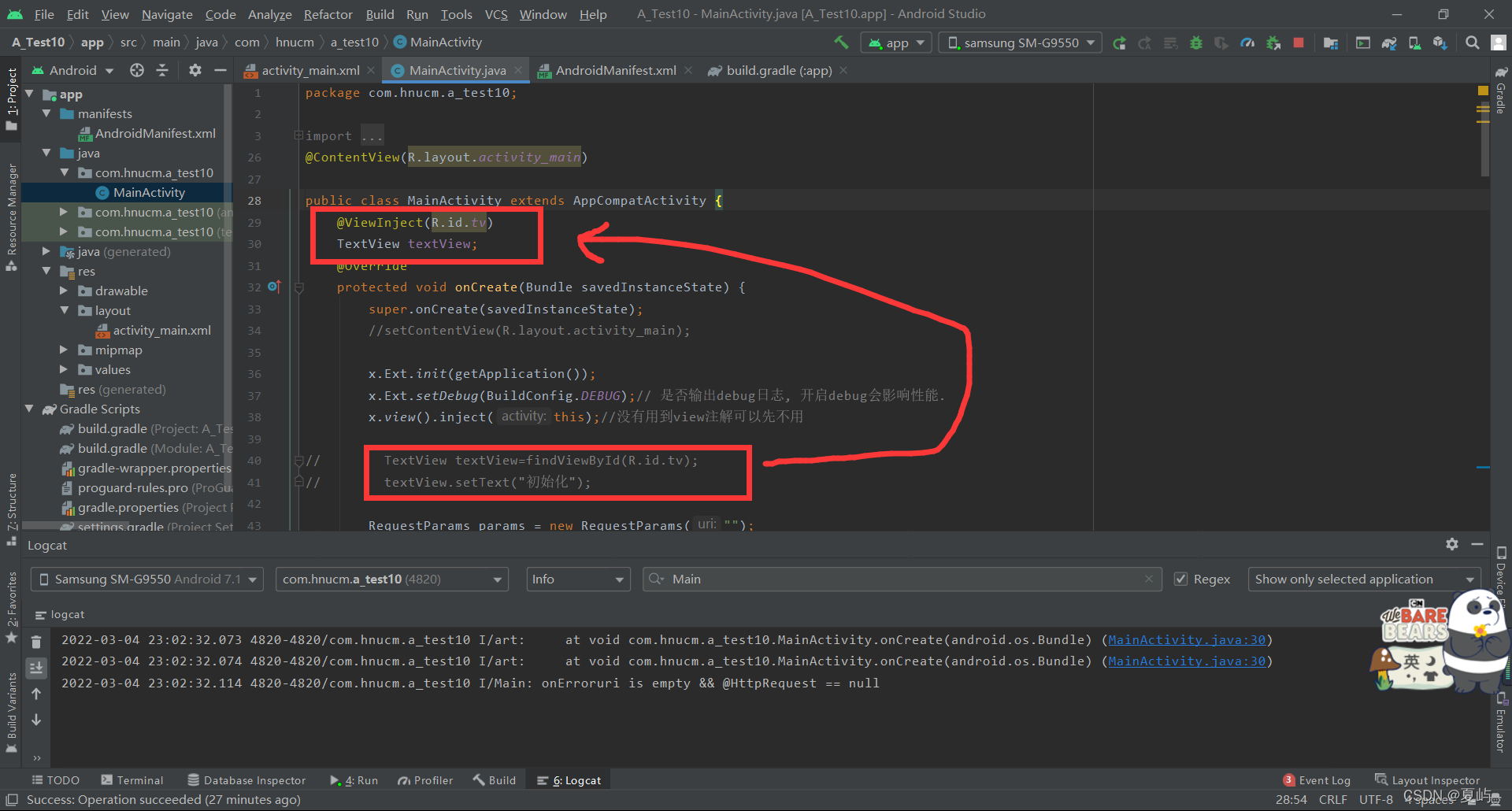Click the Logcat search field containing Main
Image resolution: width=1512 pixels, height=811 pixels.
click(x=902, y=579)
